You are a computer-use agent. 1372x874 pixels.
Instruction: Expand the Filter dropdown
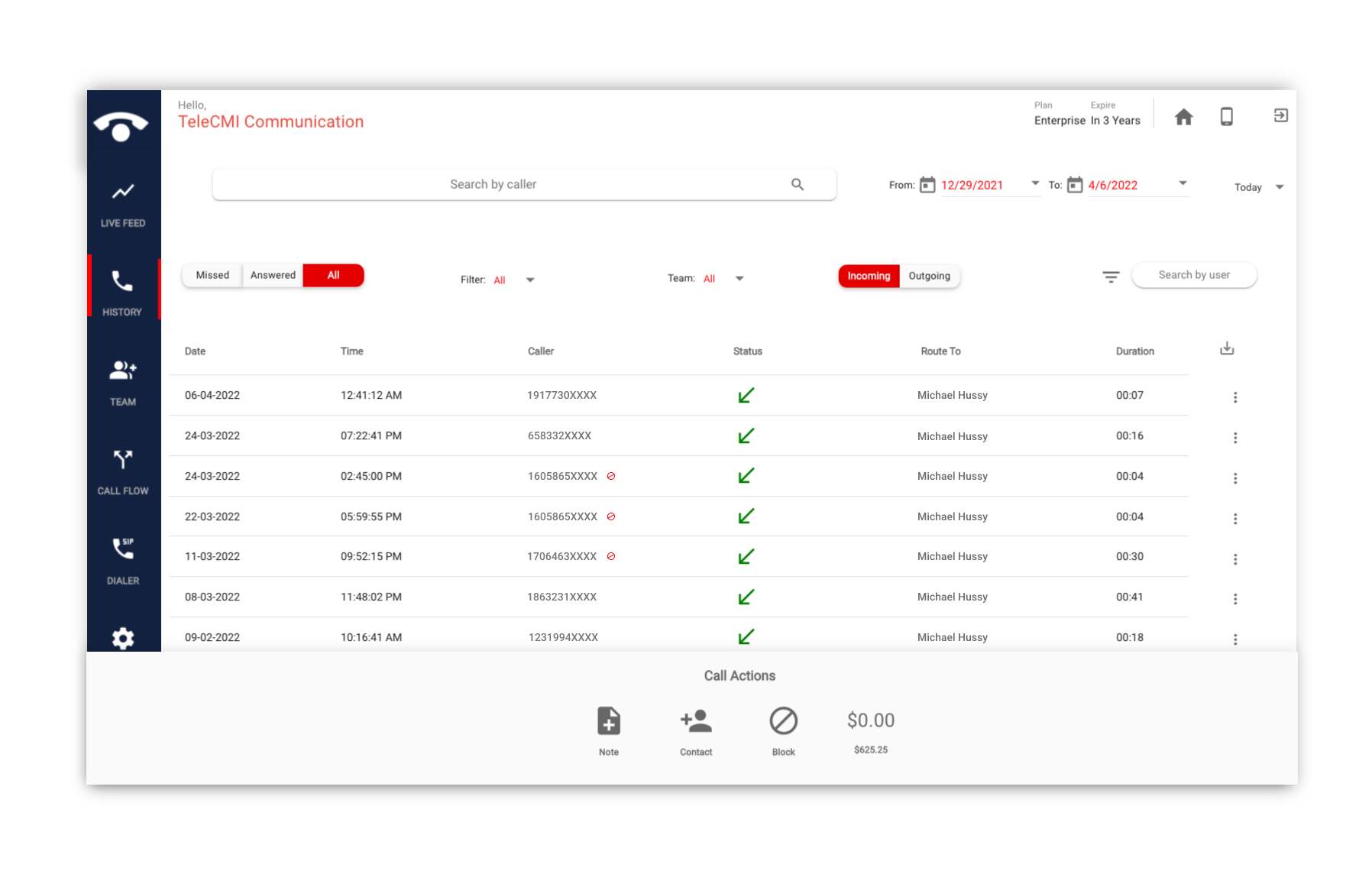pos(530,280)
